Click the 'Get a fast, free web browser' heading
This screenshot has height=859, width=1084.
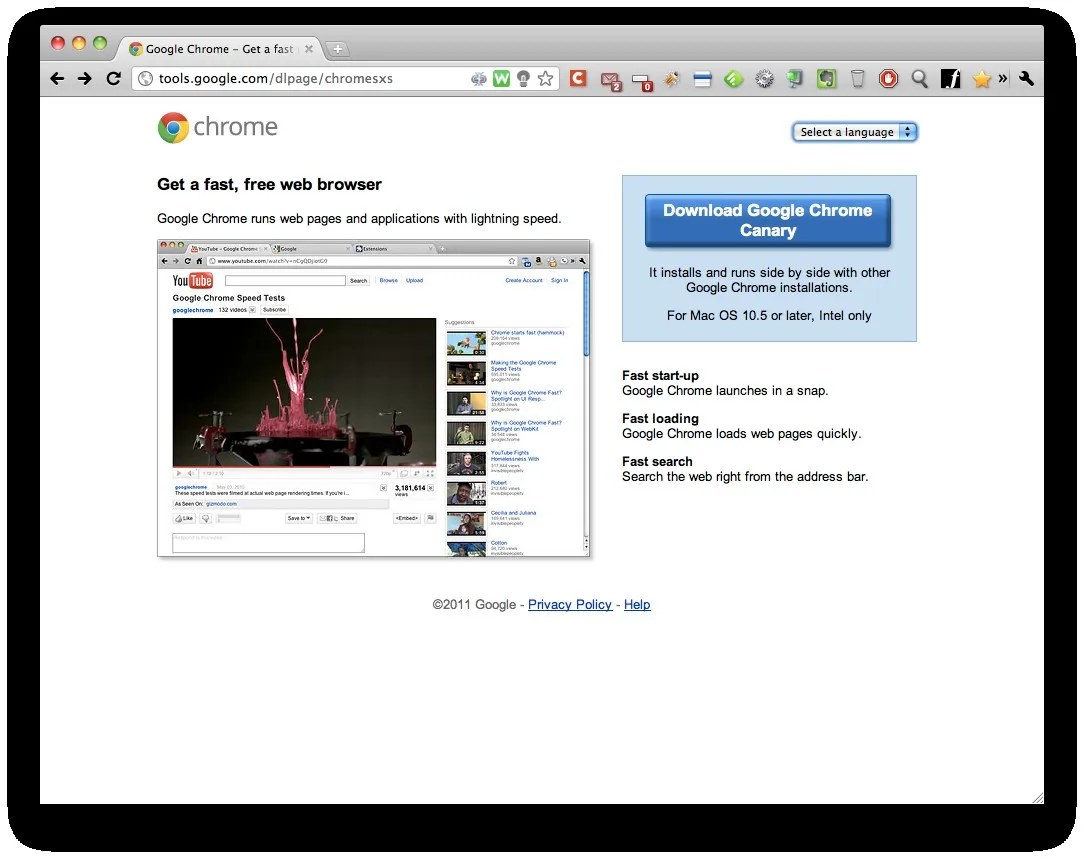click(x=269, y=185)
